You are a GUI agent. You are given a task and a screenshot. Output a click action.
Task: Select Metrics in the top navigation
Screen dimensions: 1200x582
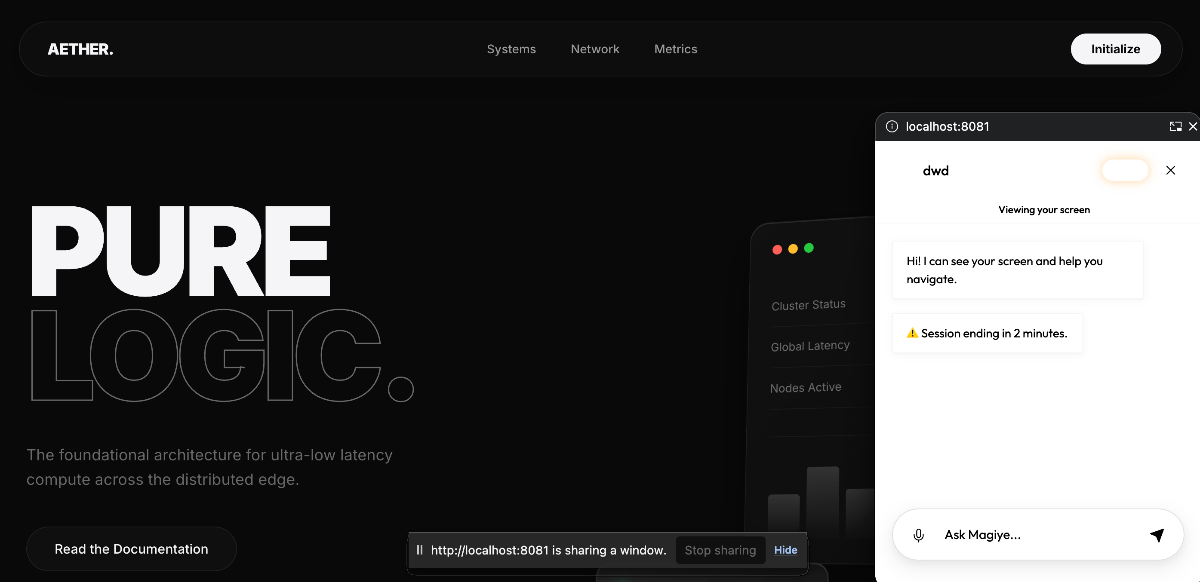coord(676,49)
